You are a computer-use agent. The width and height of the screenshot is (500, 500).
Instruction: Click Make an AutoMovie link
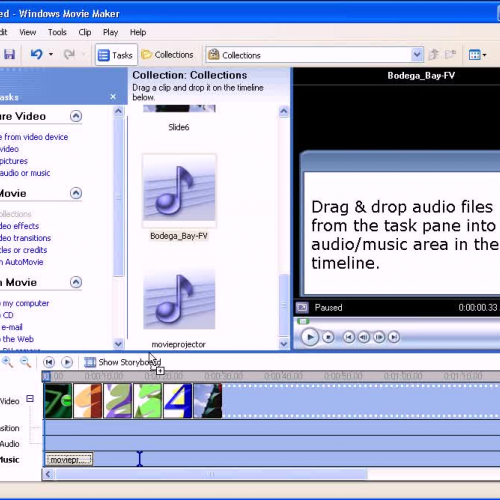click(22, 262)
